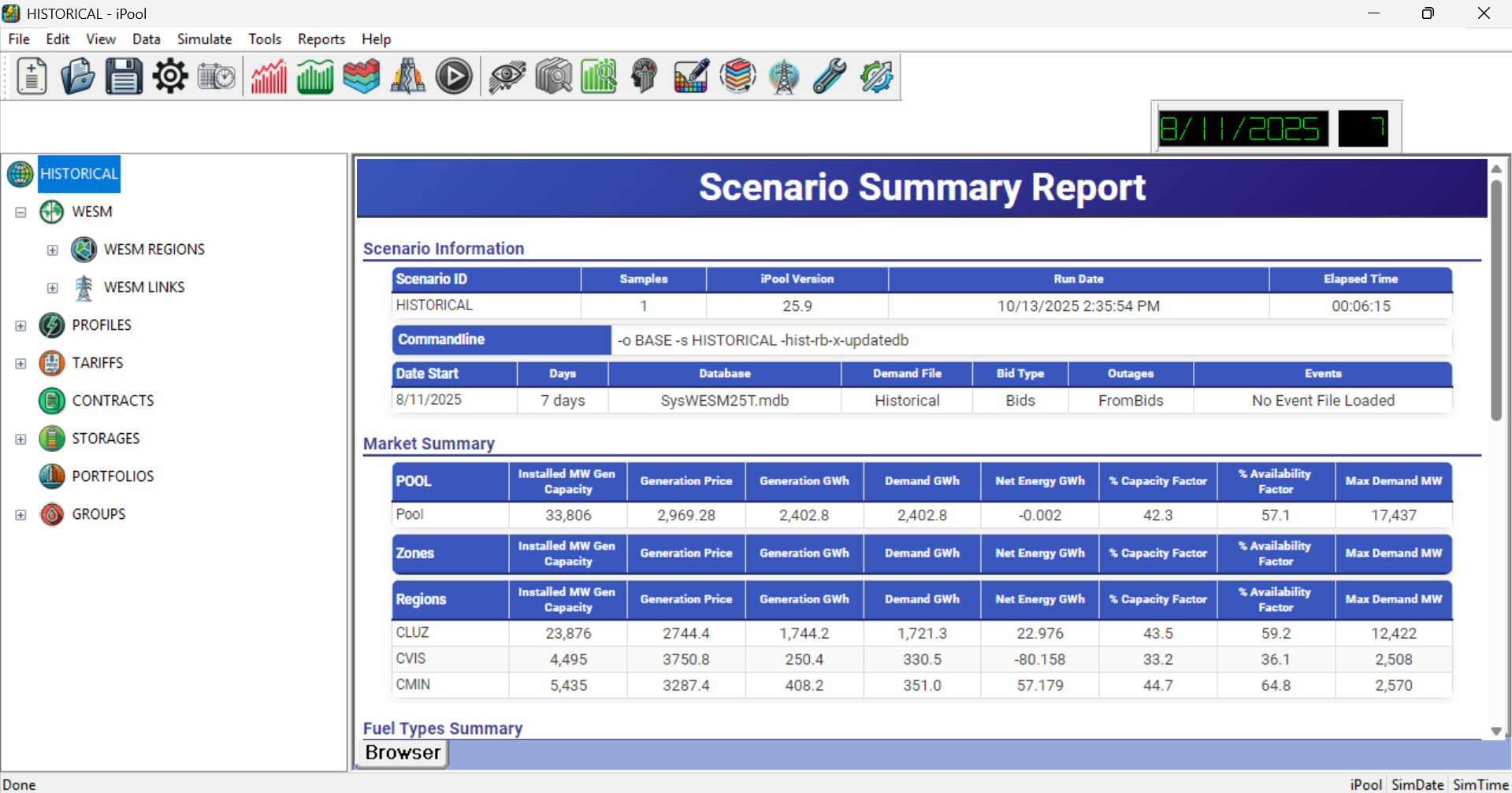Open settings with the gear icon
The width and height of the screenshot is (1512, 793).
click(x=170, y=77)
